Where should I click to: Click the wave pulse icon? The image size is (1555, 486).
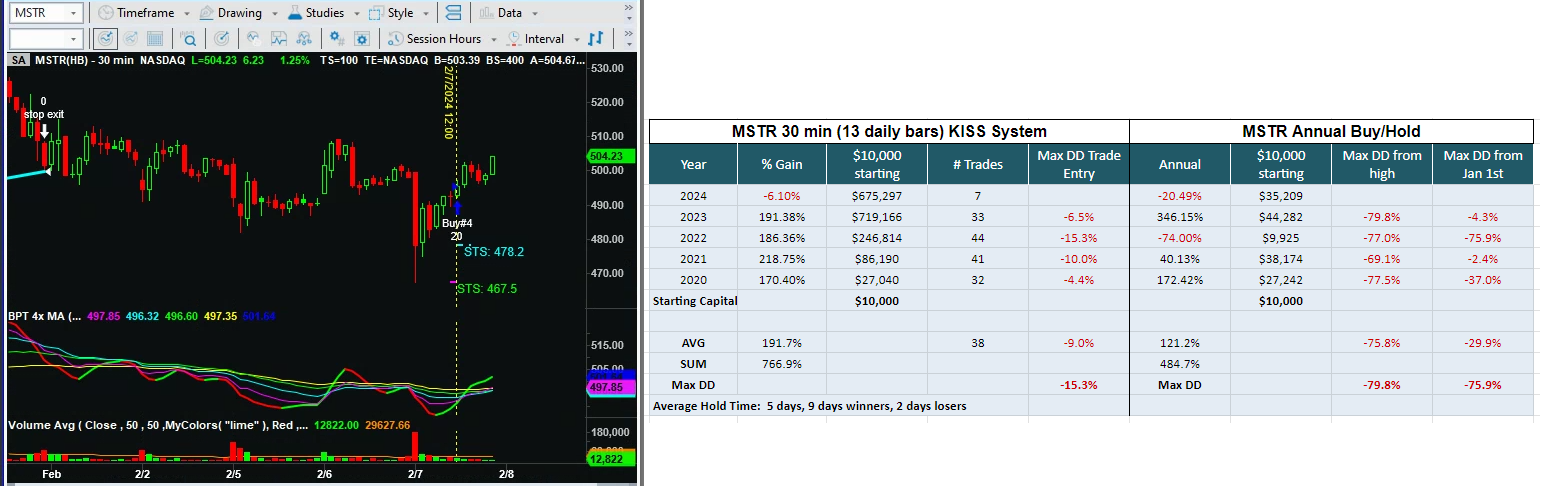click(253, 38)
